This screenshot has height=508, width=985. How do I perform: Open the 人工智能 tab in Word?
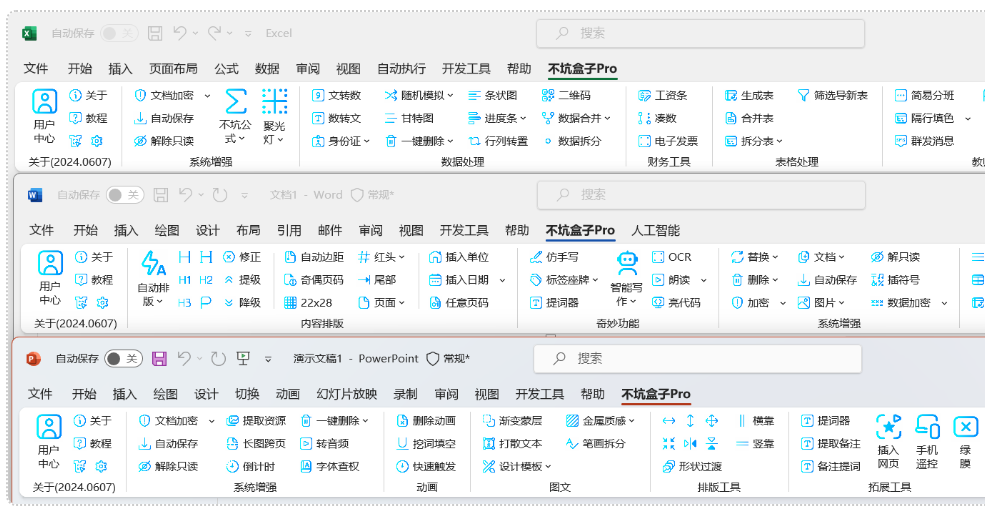tap(655, 230)
